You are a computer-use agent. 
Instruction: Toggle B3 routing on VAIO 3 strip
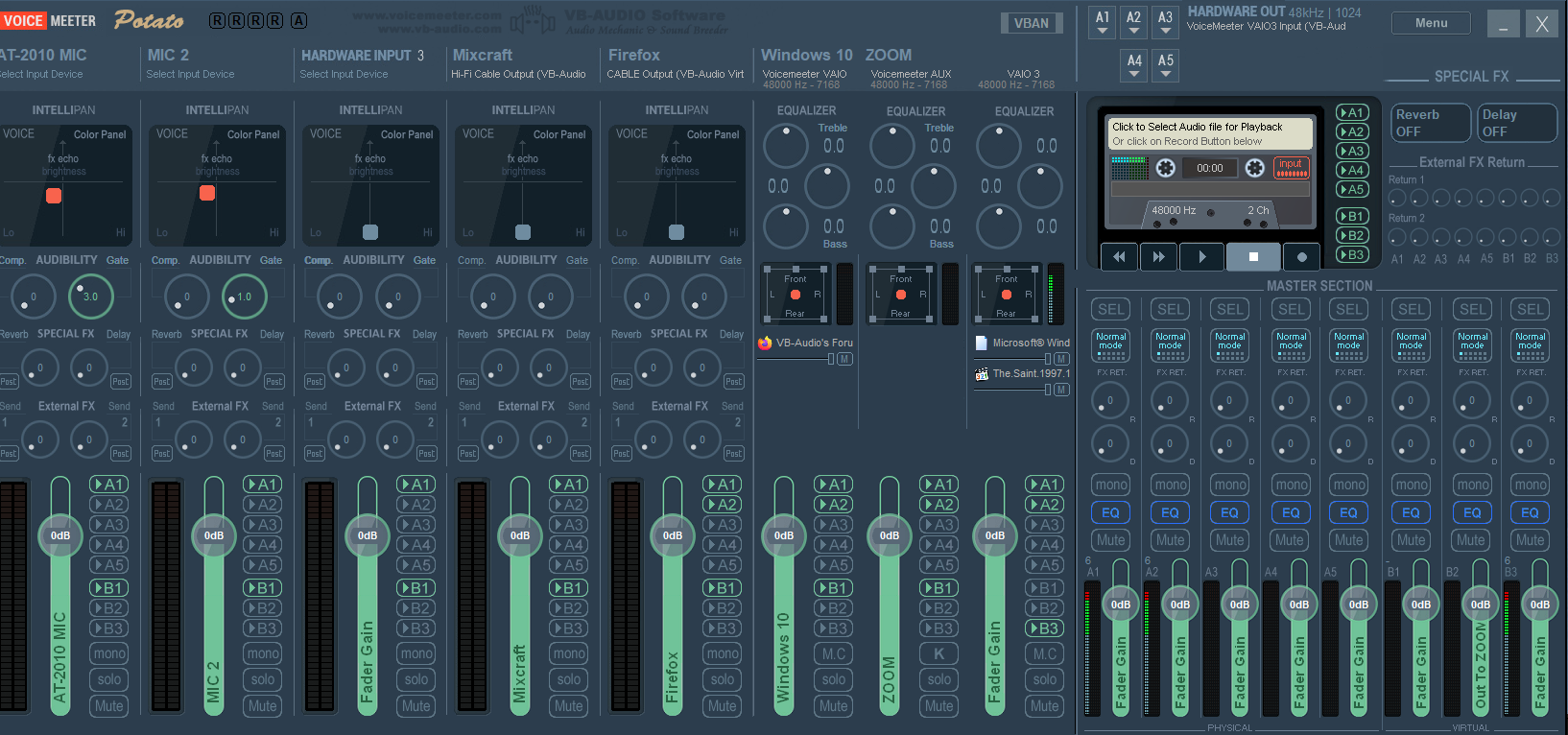(x=1045, y=628)
